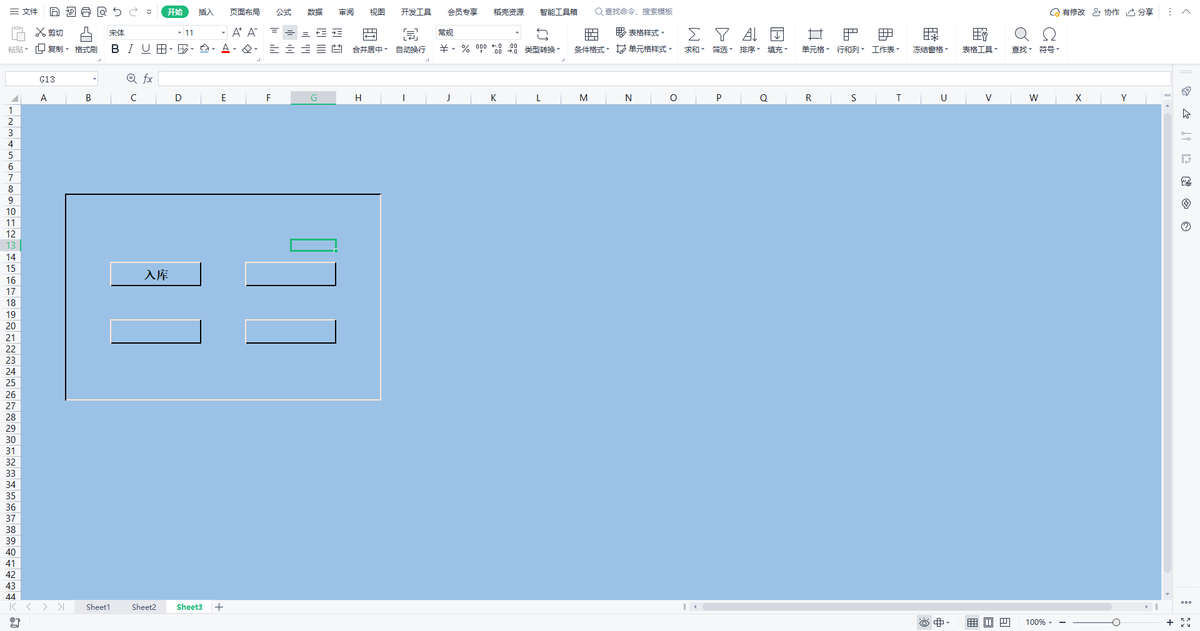
Task: Expand the Name Box dropdown showing G13
Action: pos(95,78)
